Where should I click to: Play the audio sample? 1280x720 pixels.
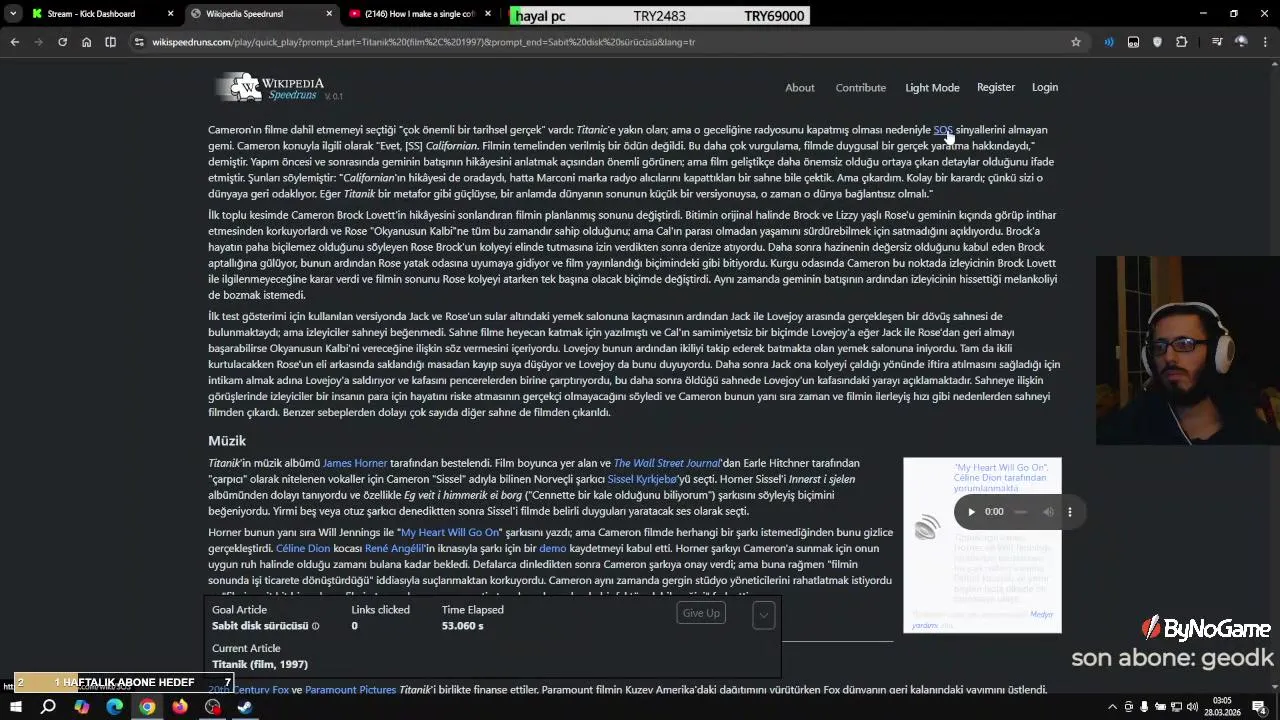(x=970, y=512)
